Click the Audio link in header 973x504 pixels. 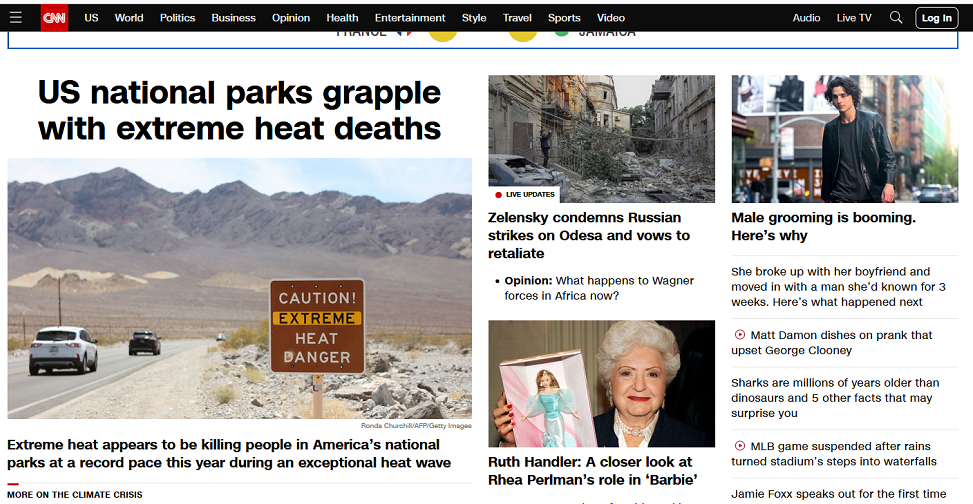coord(806,18)
